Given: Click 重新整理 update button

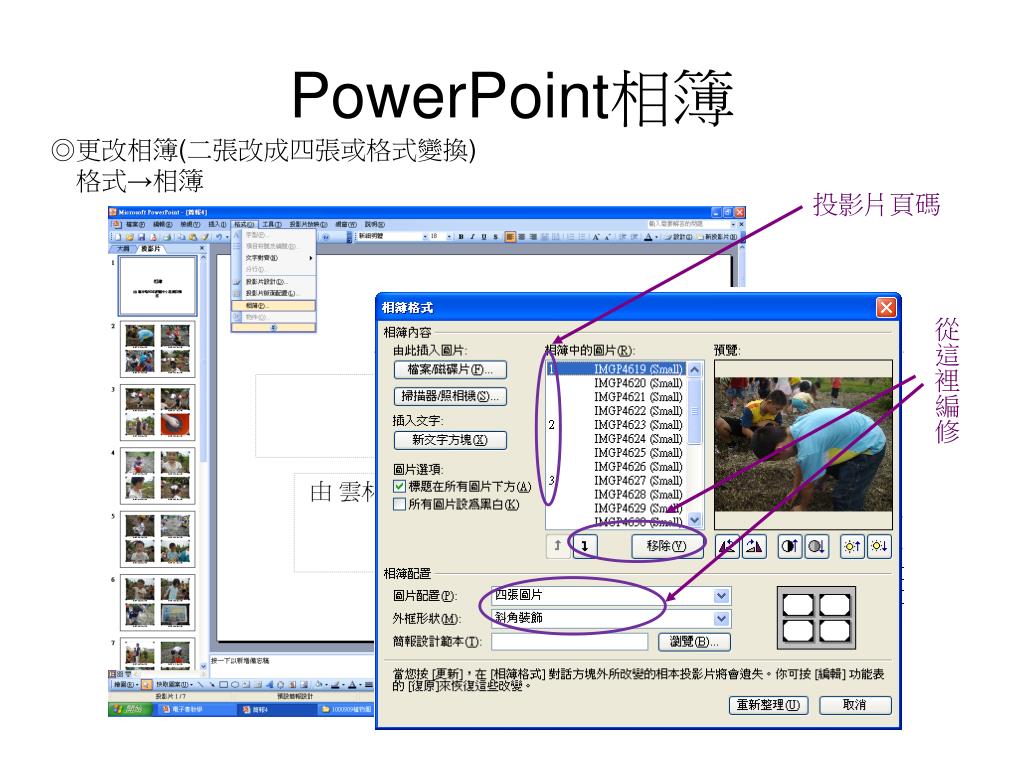Looking at the screenshot, I should click(x=768, y=705).
